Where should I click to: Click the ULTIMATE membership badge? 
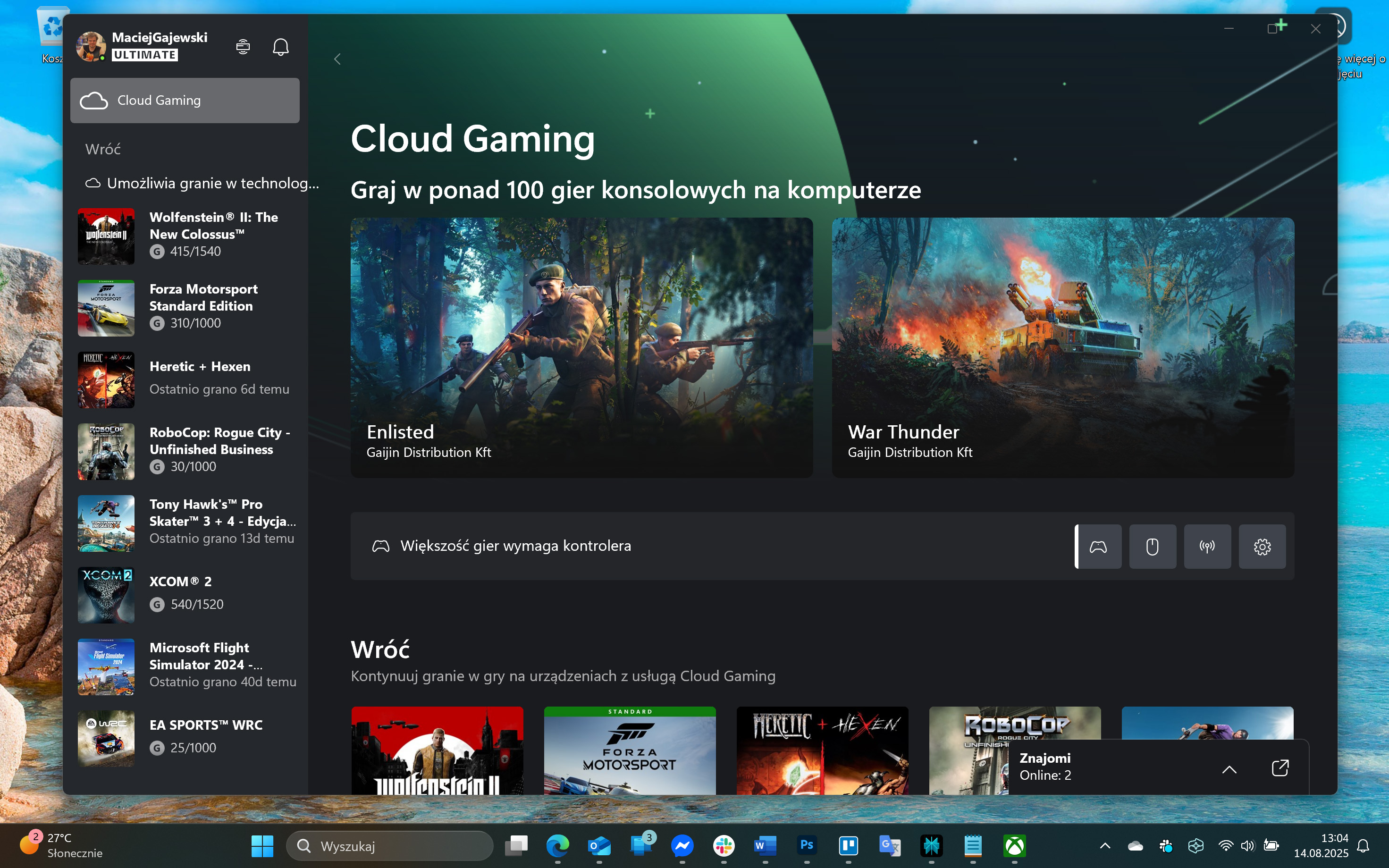click(144, 55)
